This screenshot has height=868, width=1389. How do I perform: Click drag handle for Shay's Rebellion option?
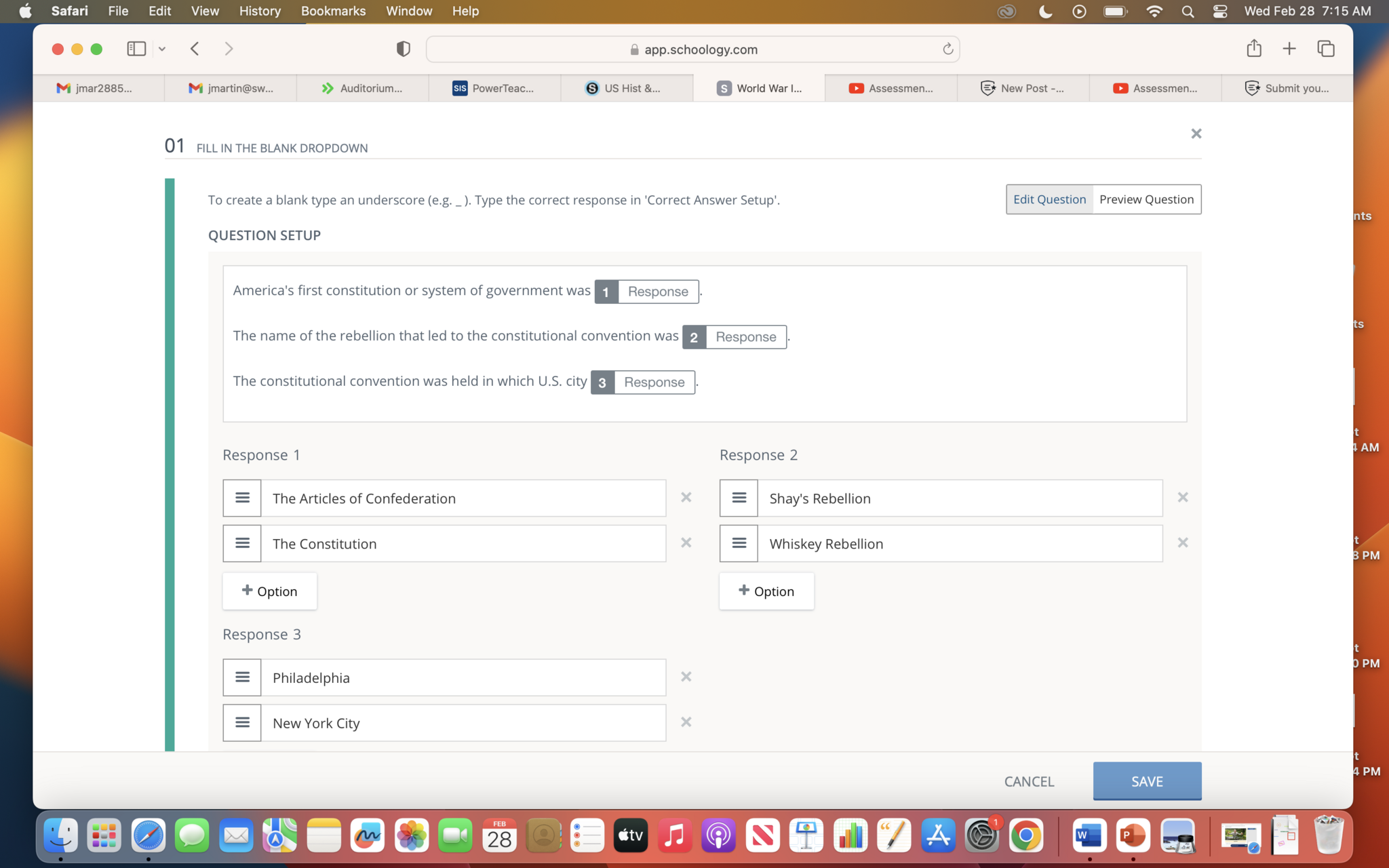[x=739, y=498]
